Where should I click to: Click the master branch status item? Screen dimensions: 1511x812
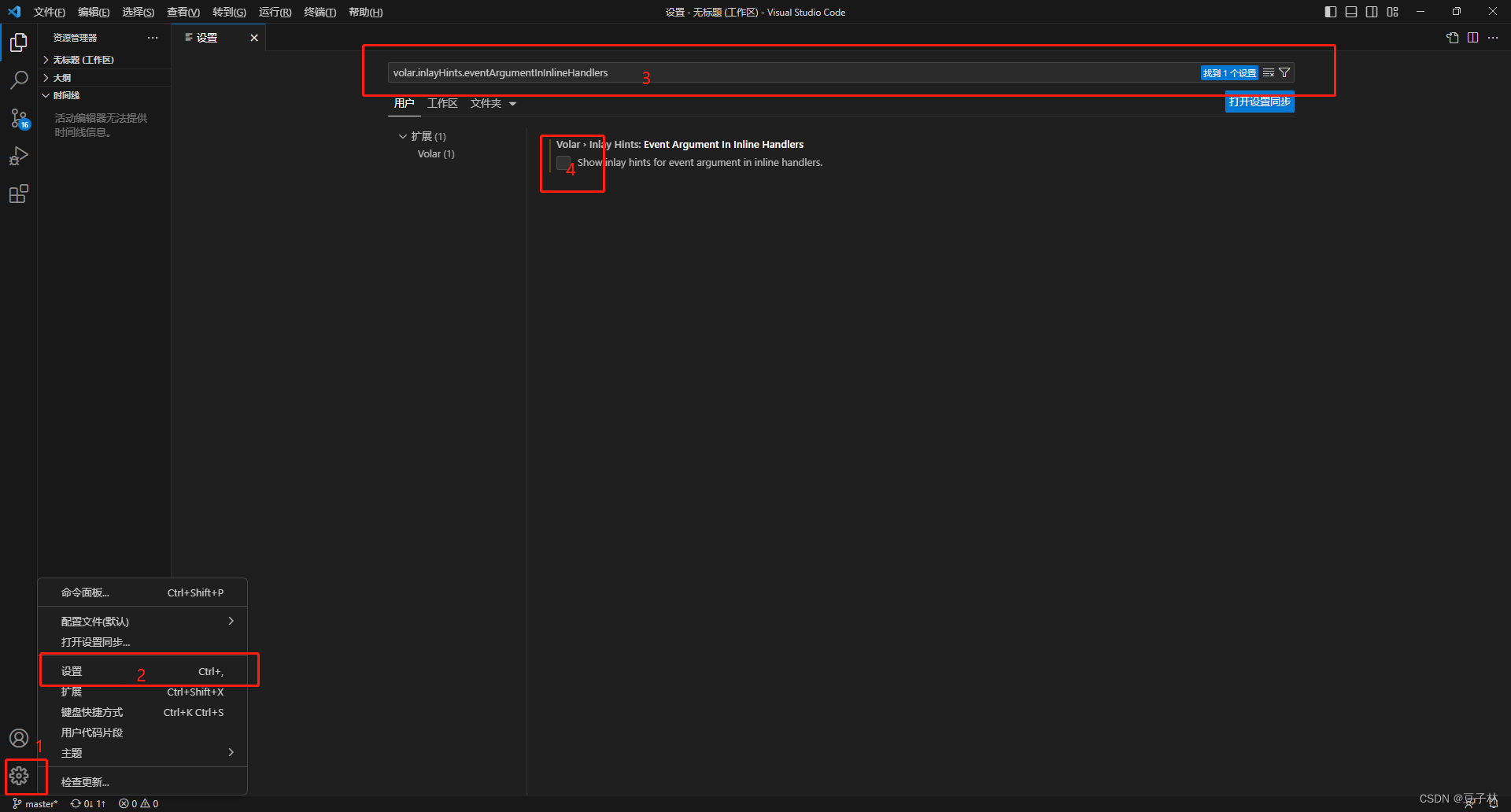point(35,803)
